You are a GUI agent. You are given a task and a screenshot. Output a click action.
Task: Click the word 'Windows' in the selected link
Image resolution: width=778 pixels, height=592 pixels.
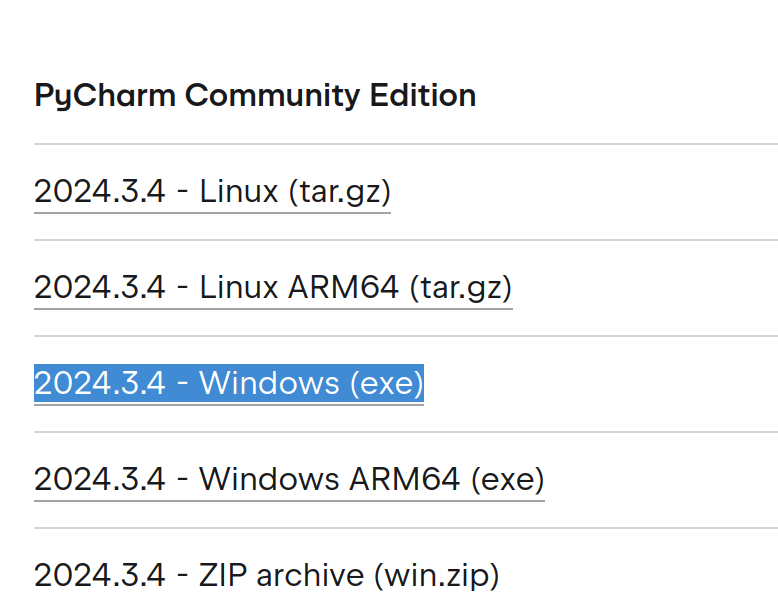(x=269, y=383)
